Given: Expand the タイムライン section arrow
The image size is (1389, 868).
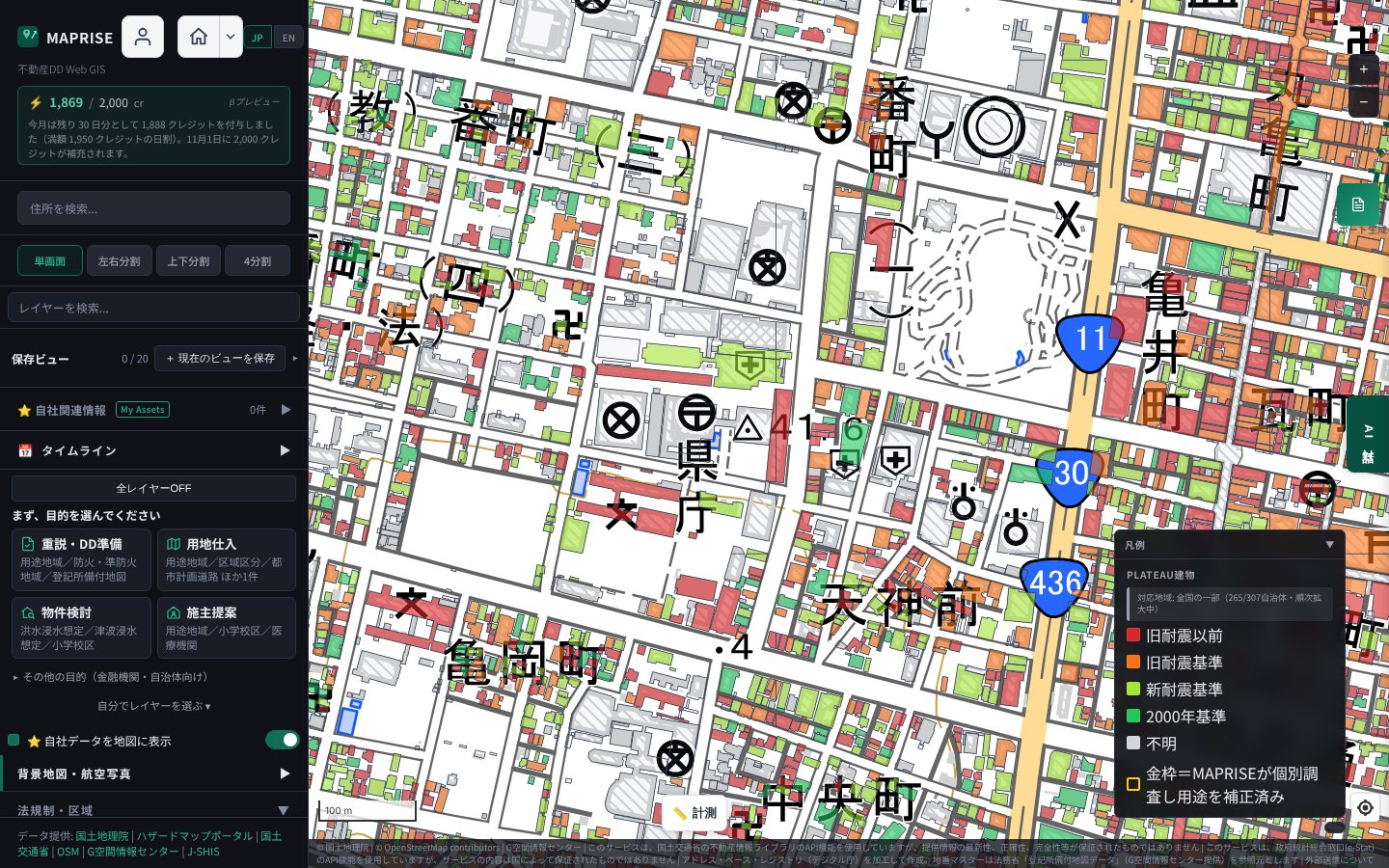Looking at the screenshot, I should tap(285, 450).
